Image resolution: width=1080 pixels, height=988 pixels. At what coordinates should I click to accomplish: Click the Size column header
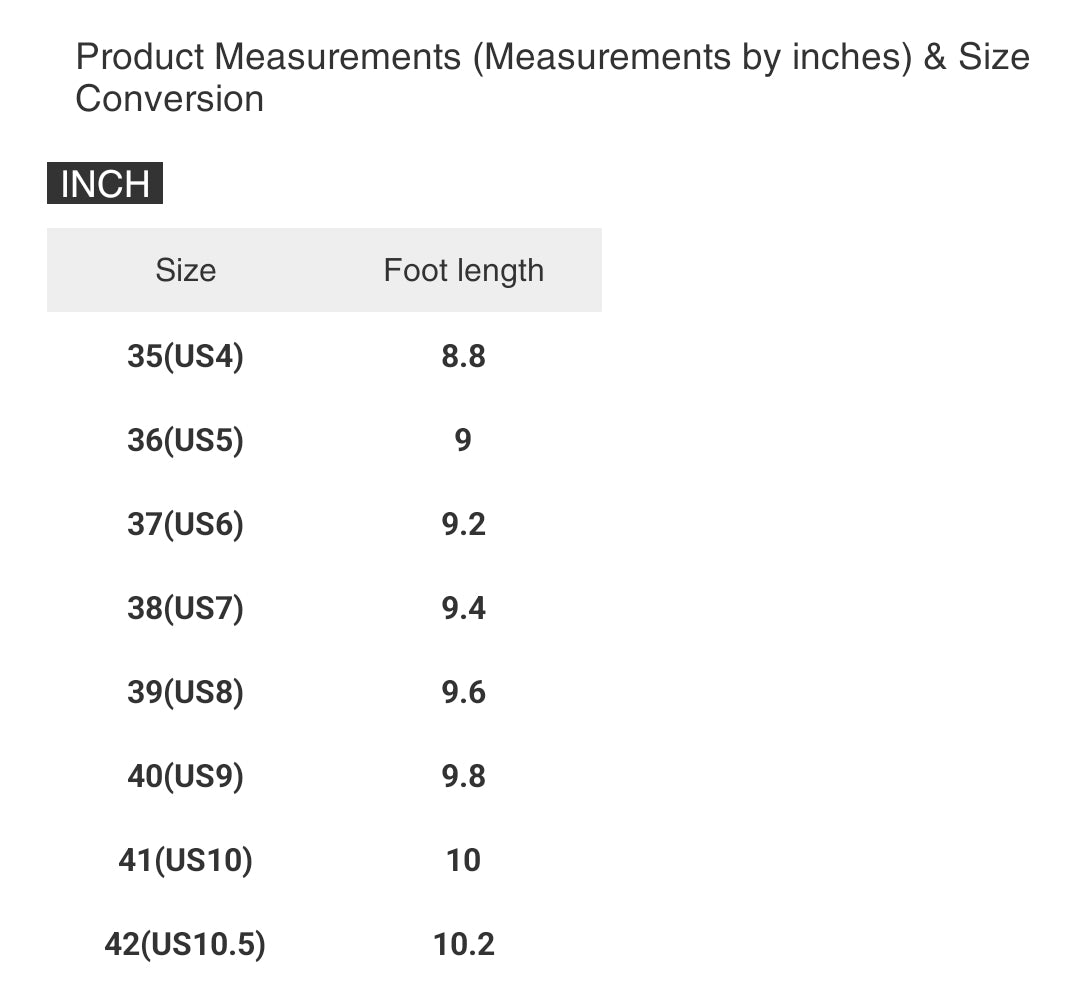(185, 270)
